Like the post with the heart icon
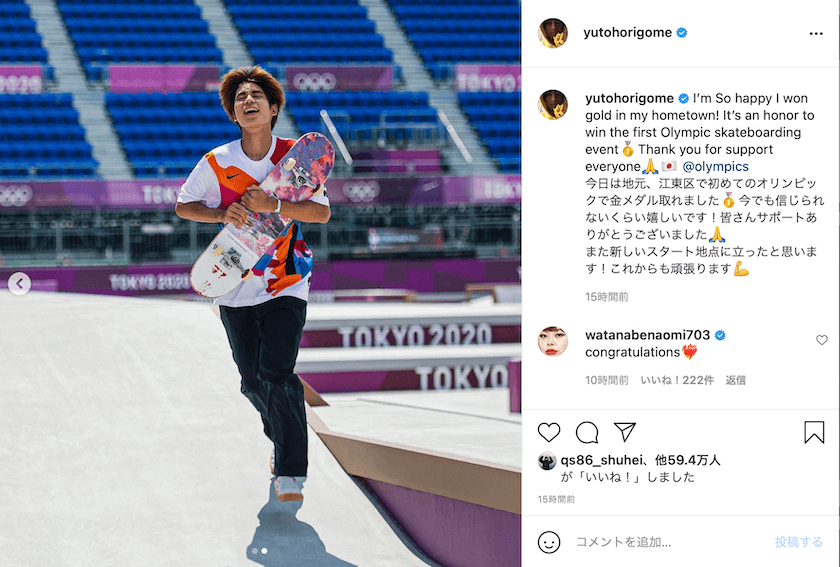Viewport: 840px width, 567px height. coord(549,432)
